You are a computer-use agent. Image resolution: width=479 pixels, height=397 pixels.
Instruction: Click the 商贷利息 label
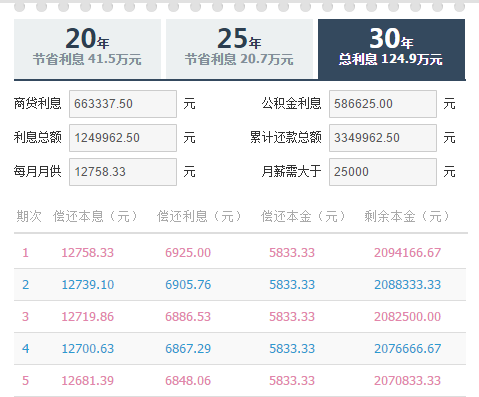[38, 104]
